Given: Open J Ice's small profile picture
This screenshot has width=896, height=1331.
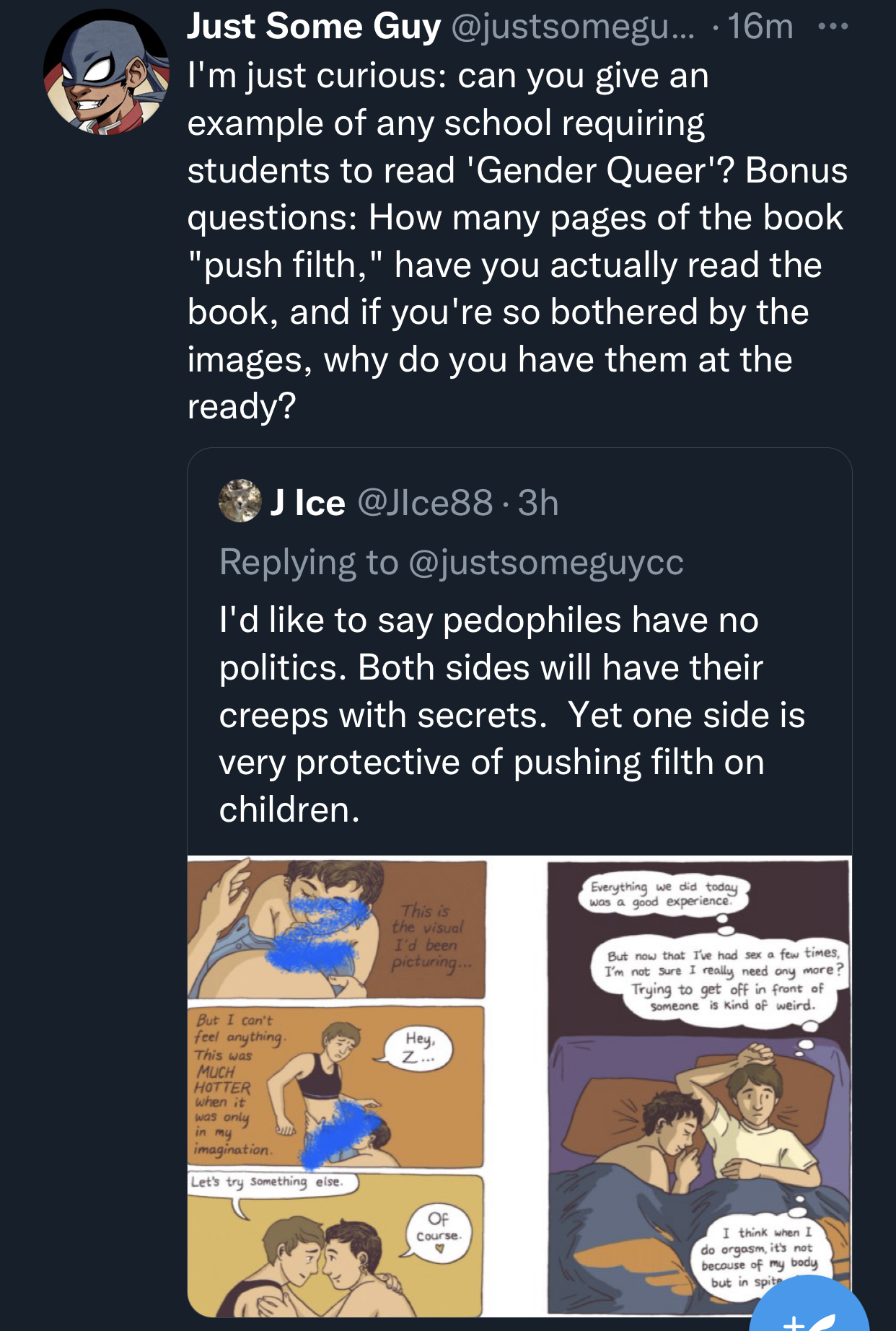Looking at the screenshot, I should click(x=240, y=501).
